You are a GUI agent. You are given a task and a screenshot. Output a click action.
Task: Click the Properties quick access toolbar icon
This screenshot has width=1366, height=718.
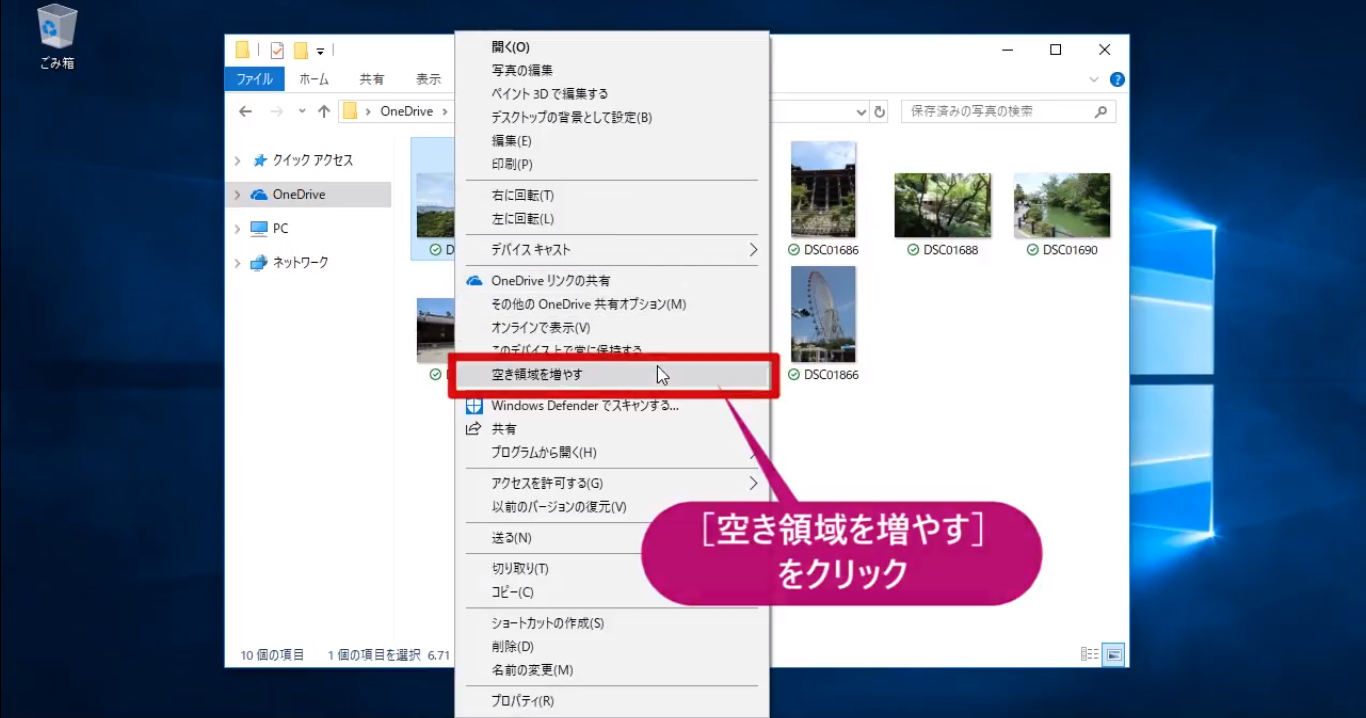(277, 50)
